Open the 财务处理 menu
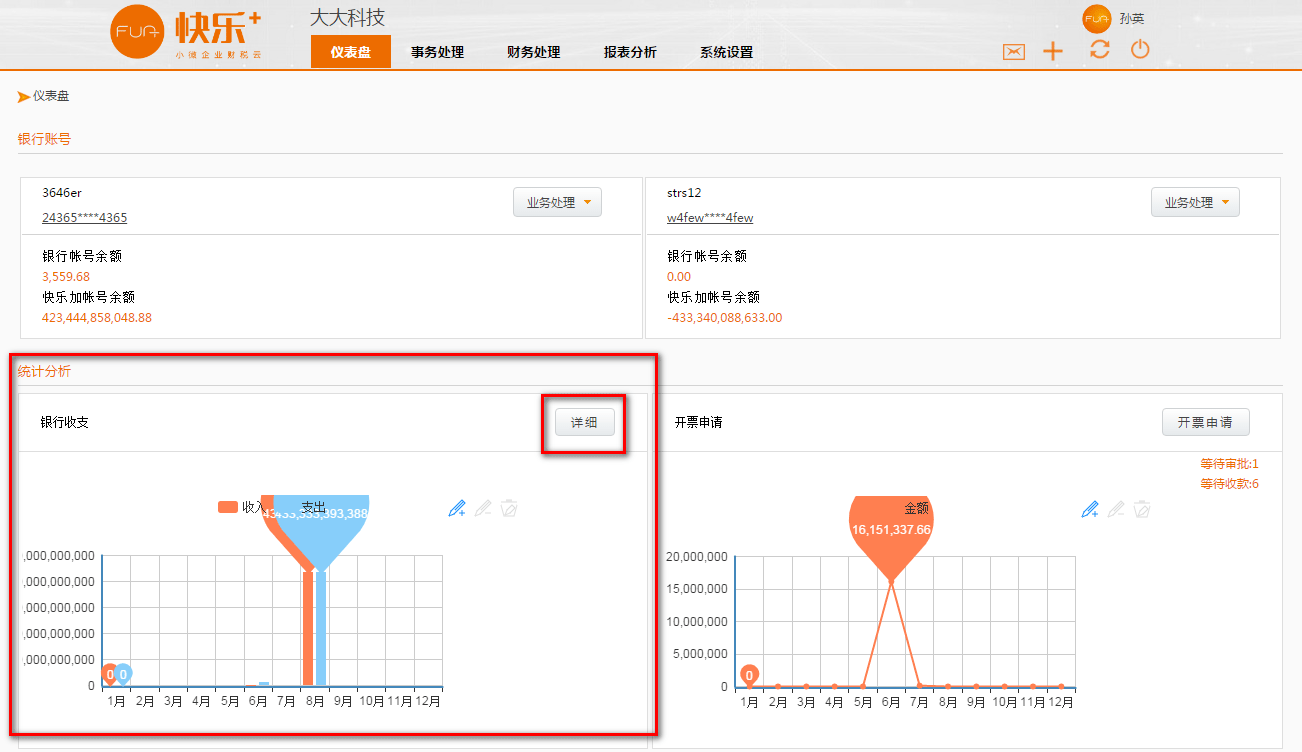Image resolution: width=1302 pixels, height=752 pixels. (534, 52)
